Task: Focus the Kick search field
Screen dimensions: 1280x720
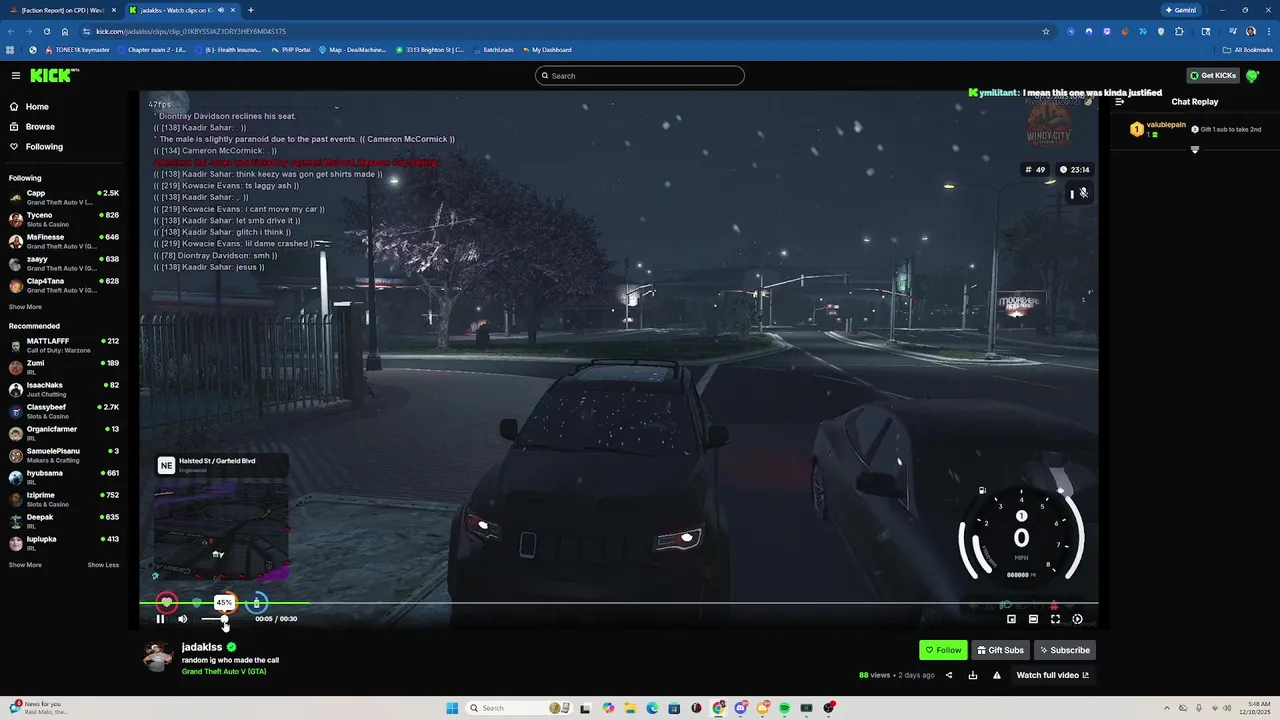Action: (640, 76)
